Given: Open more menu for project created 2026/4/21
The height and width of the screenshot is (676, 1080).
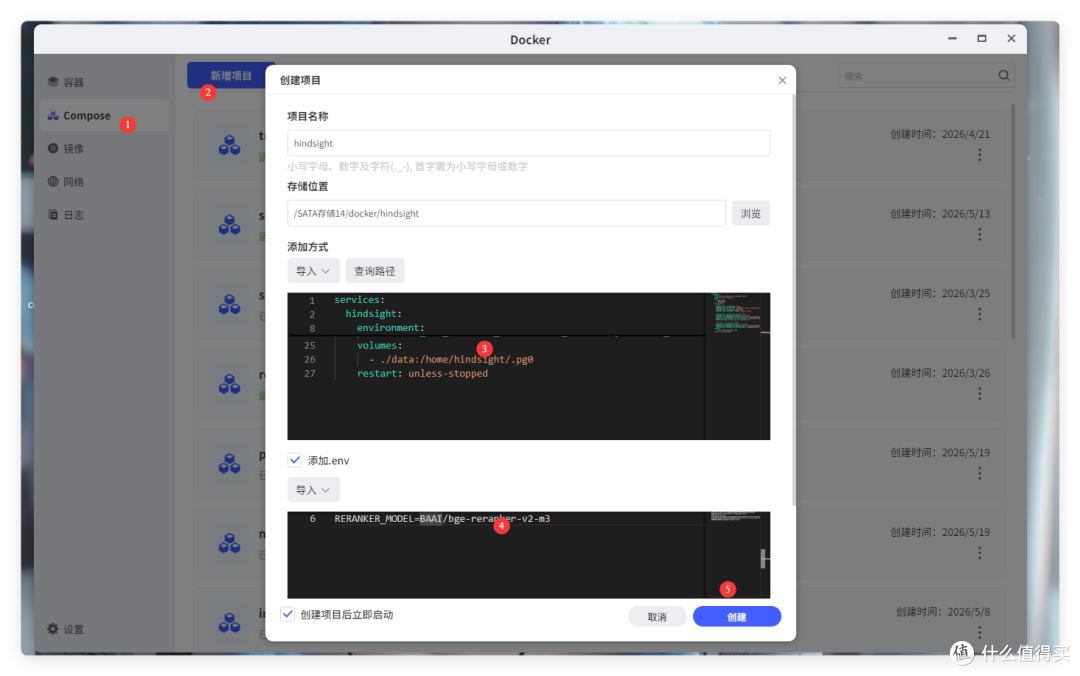Looking at the screenshot, I should [x=979, y=155].
